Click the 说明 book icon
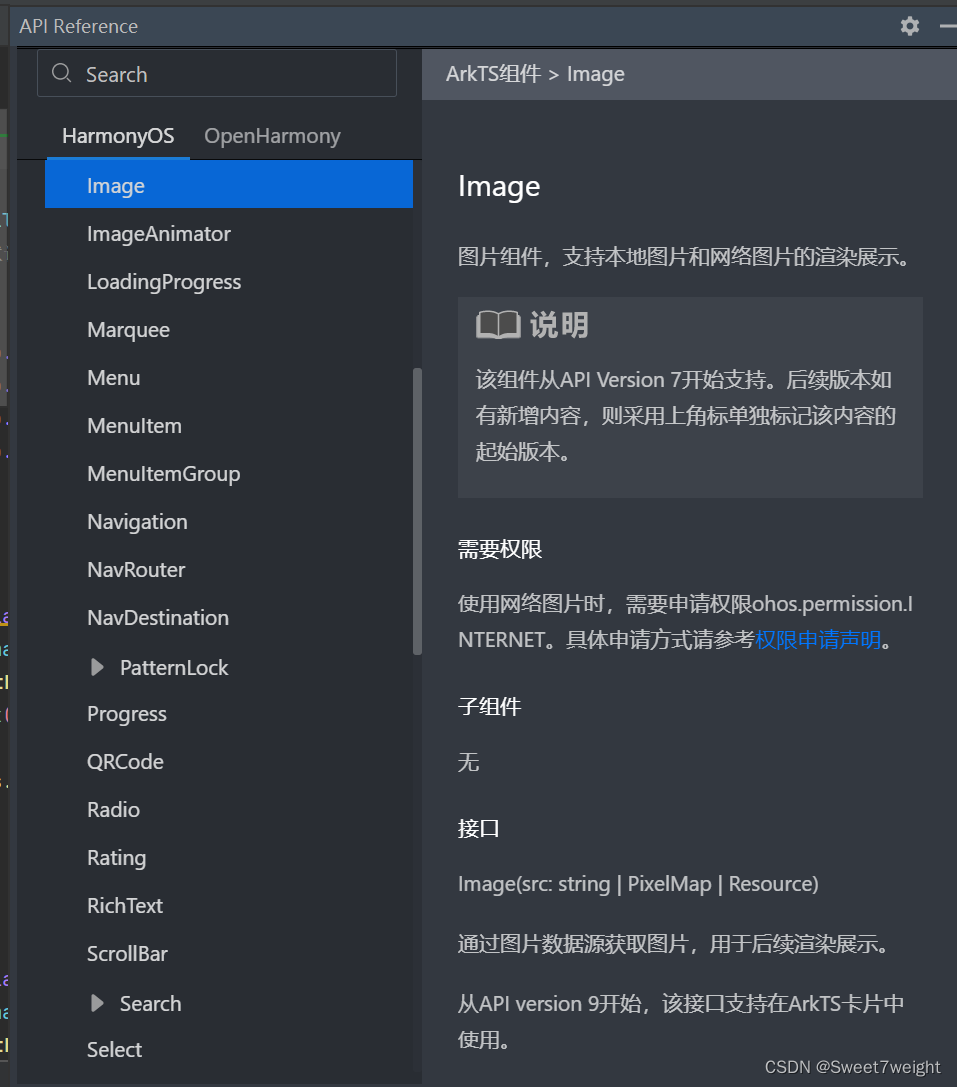 (498, 324)
